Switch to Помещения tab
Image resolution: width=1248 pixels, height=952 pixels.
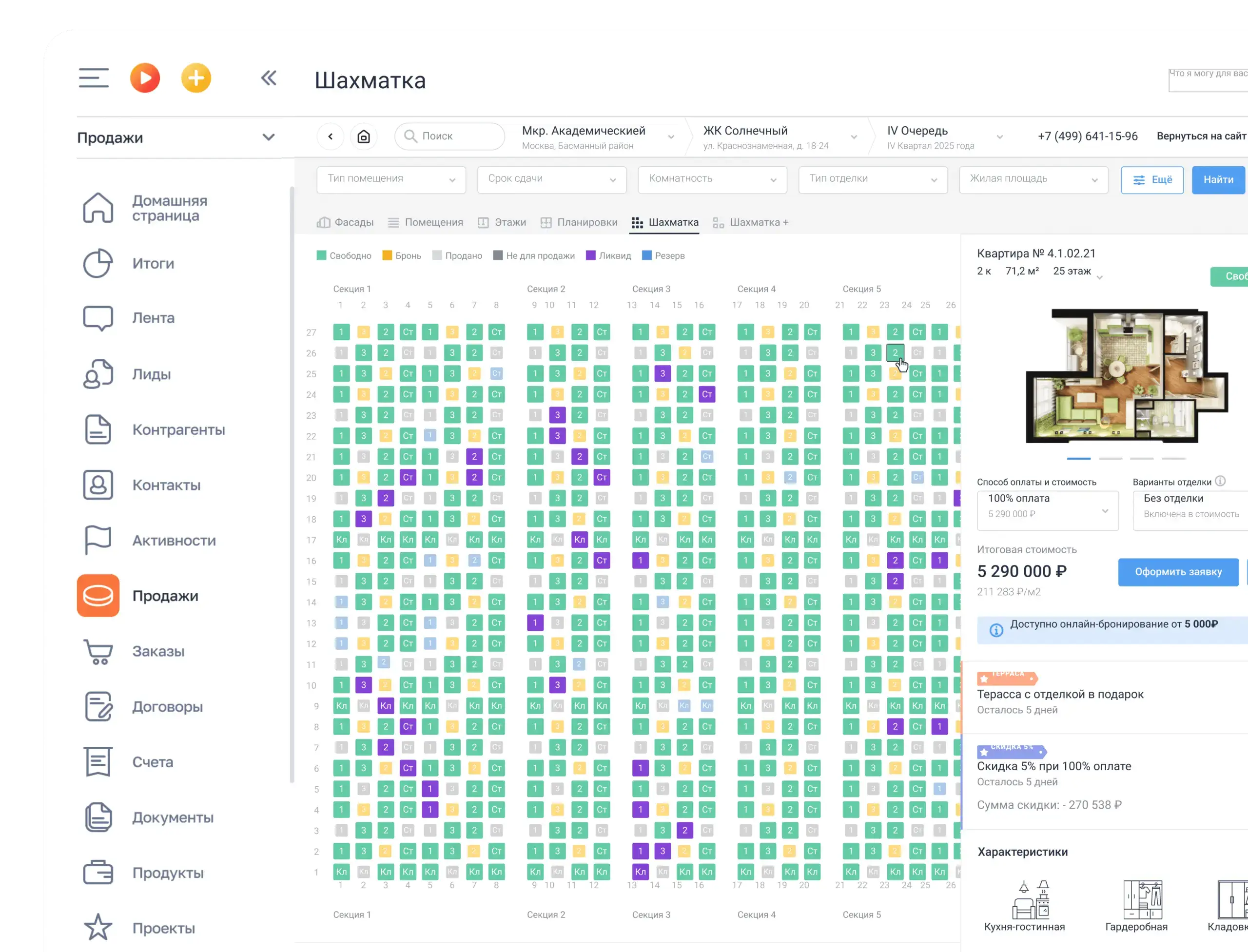[x=426, y=222]
